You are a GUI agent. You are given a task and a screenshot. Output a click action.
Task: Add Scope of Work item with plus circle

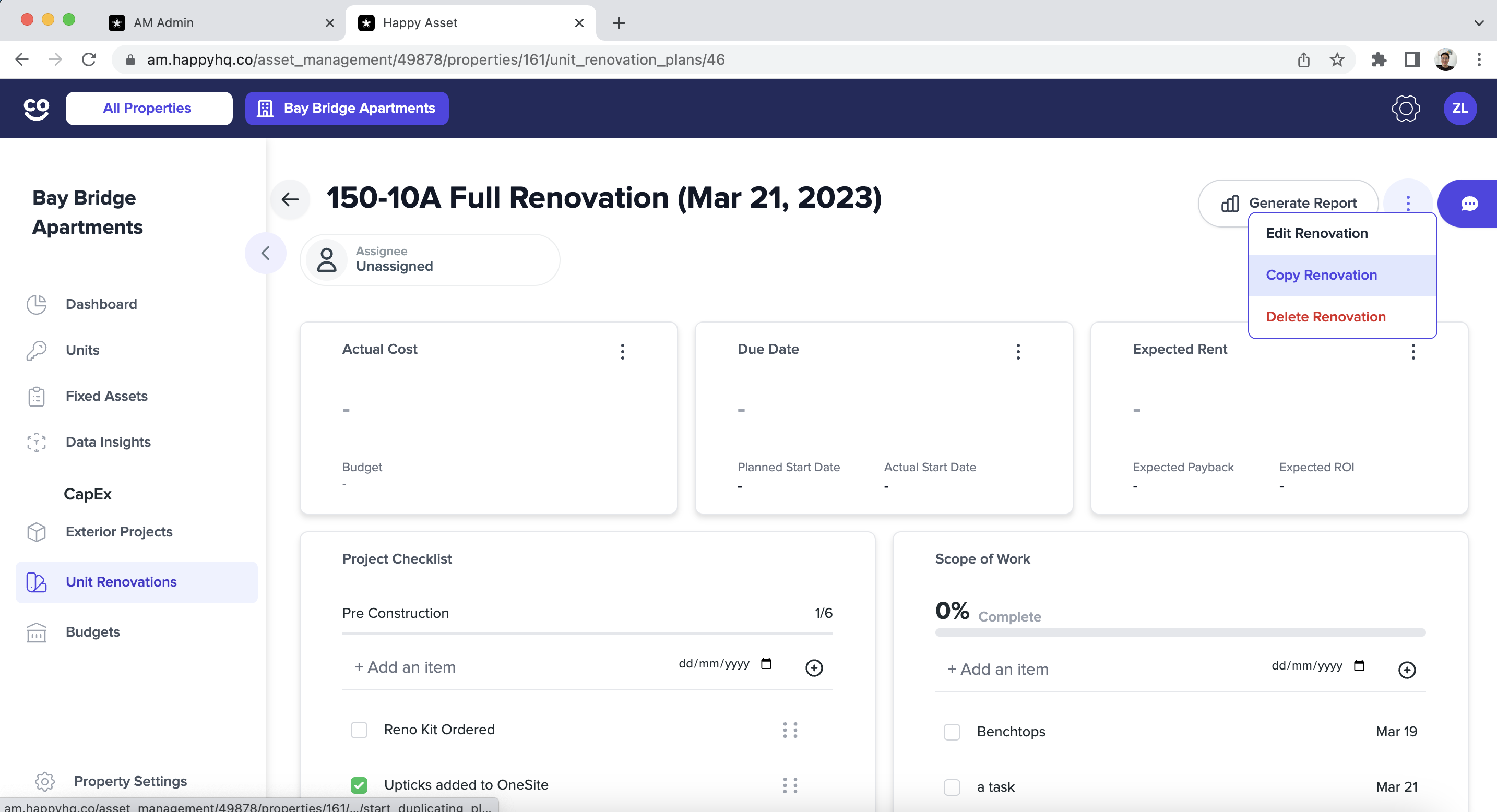pos(1406,670)
